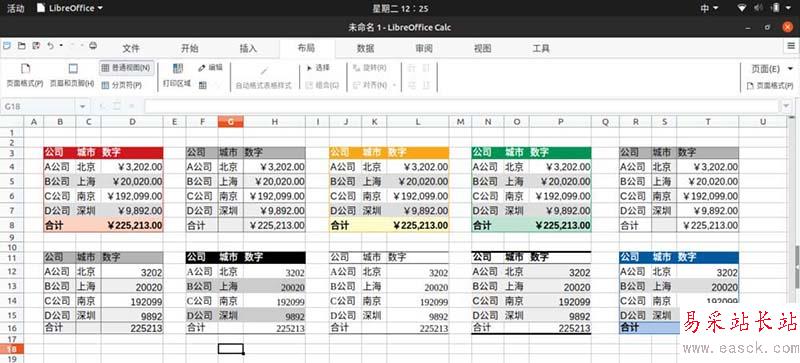Click cell D8 showing ¥225,213.00 in red table
This screenshot has height=363, width=800.
click(132, 225)
